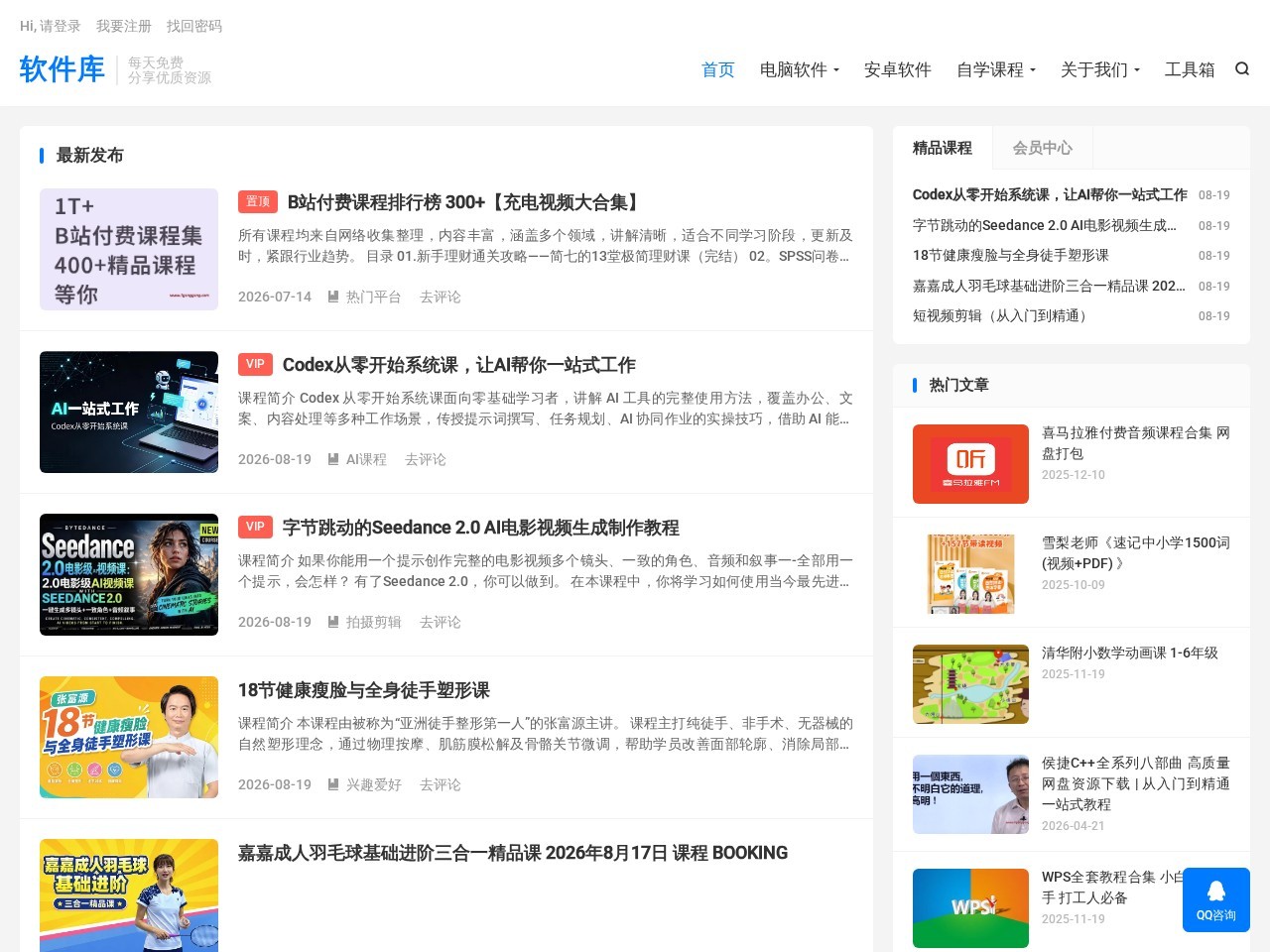Open 安卓软件 navigation item
Screen dimensions: 1270x952
click(898, 69)
